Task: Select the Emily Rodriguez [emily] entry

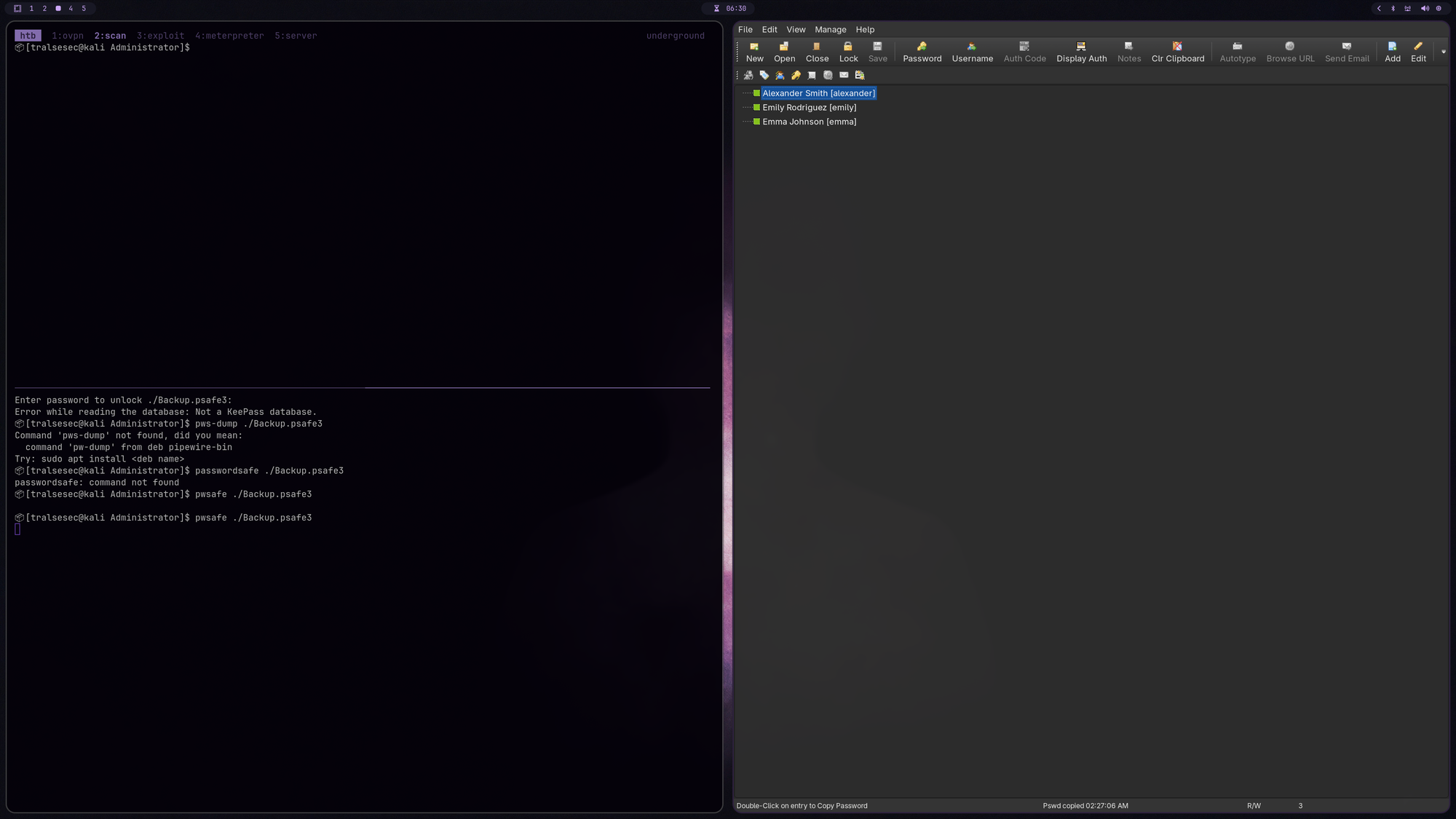Action: (x=809, y=108)
